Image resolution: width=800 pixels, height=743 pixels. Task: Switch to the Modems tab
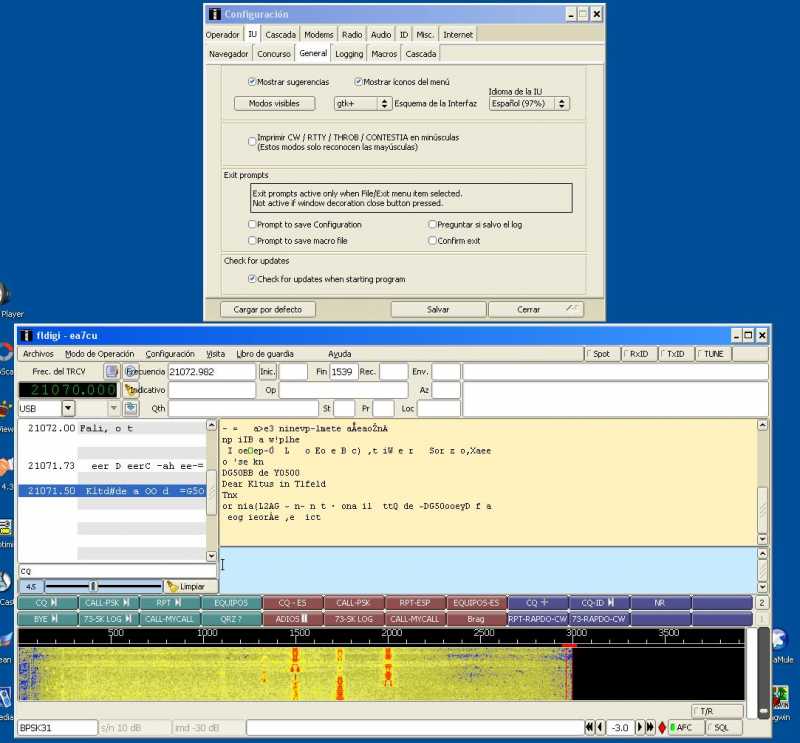(318, 35)
